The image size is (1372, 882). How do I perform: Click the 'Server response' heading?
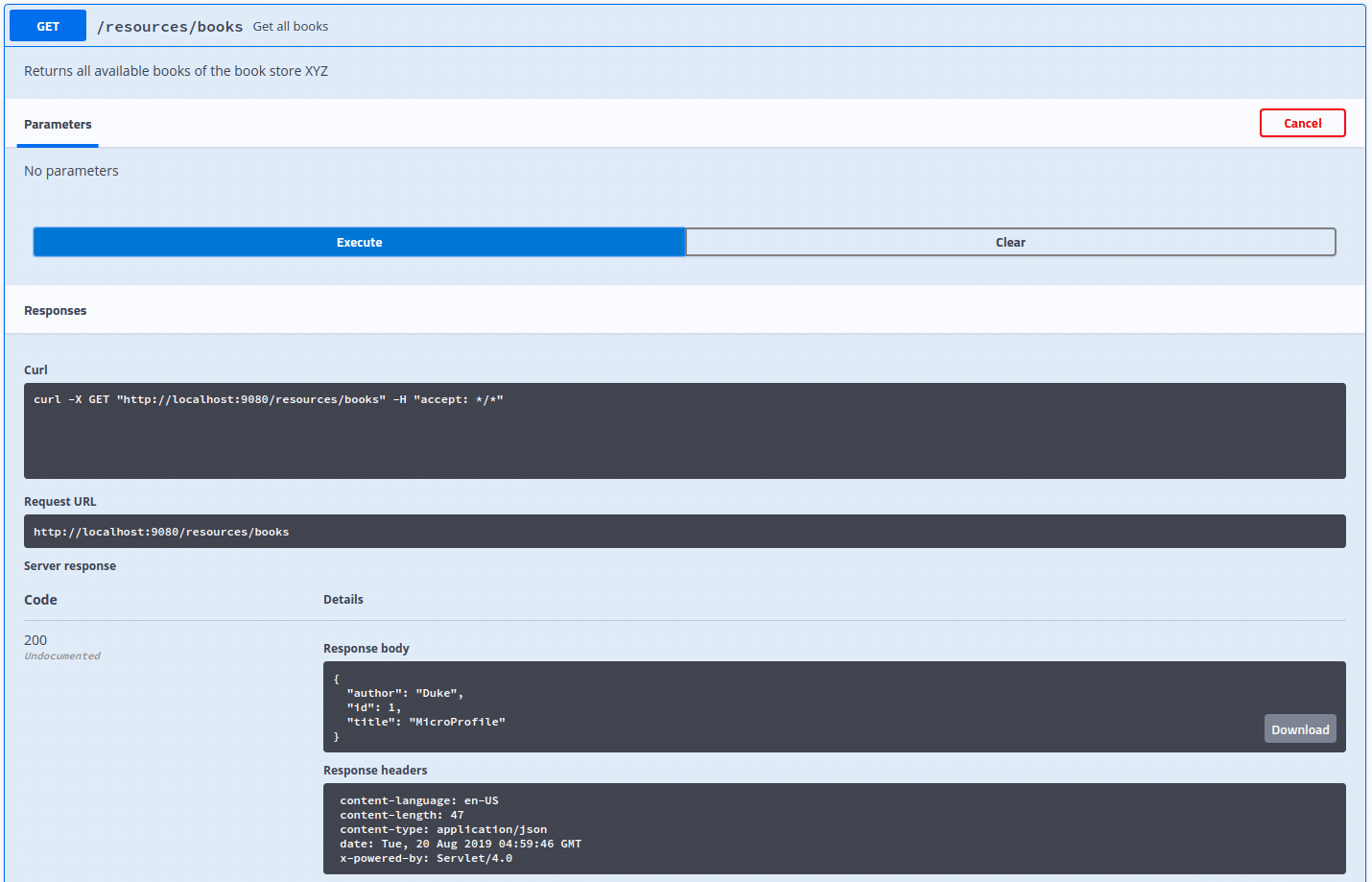pyautogui.click(x=70, y=566)
